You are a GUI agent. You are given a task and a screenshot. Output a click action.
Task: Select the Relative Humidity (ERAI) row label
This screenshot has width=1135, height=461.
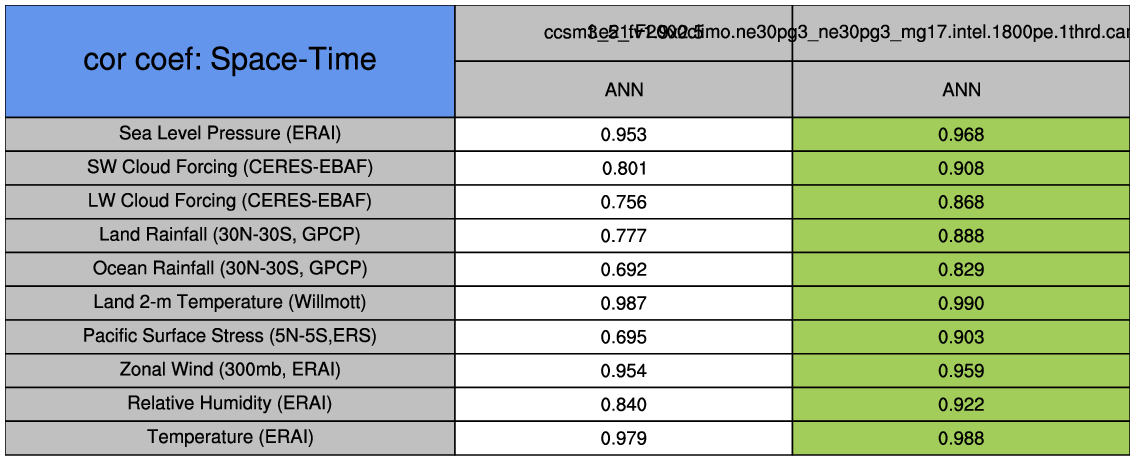click(230, 404)
